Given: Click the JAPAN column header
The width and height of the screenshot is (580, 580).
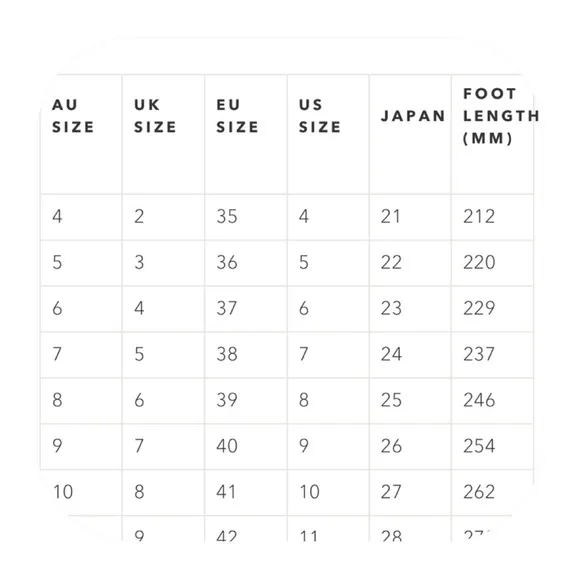Looking at the screenshot, I should point(413,116).
